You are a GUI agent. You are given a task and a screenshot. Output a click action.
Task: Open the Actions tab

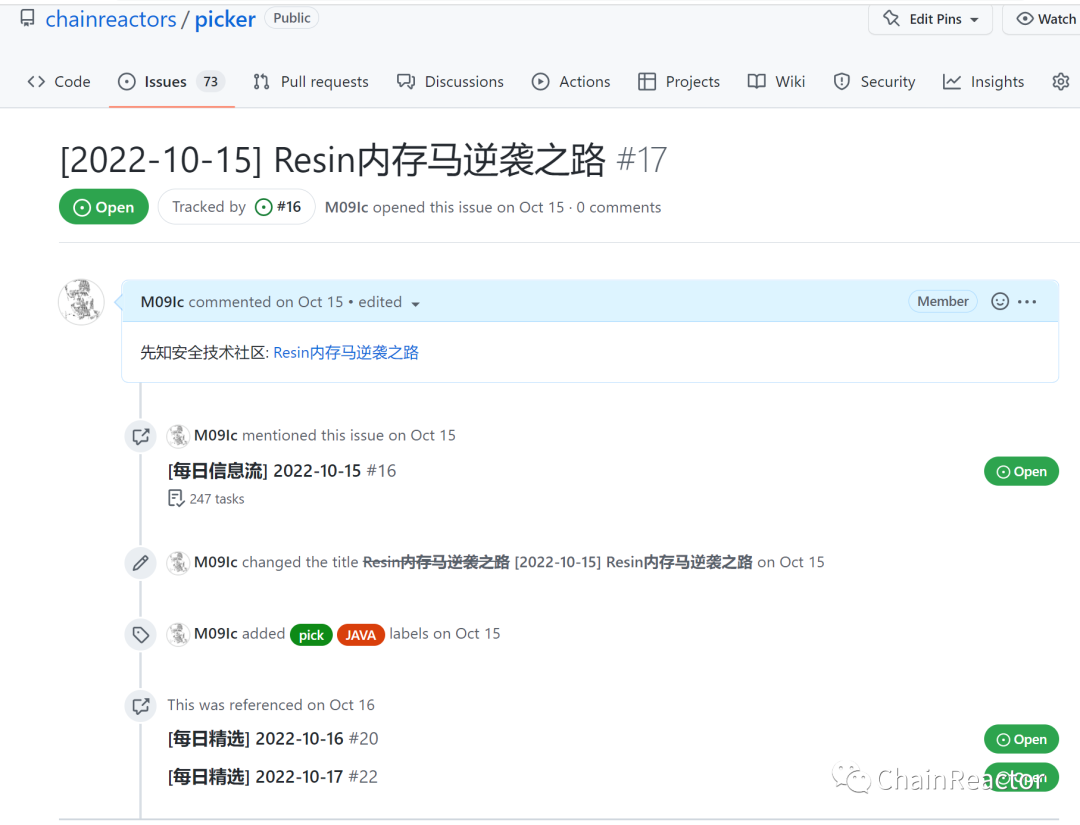pyautogui.click(x=571, y=81)
